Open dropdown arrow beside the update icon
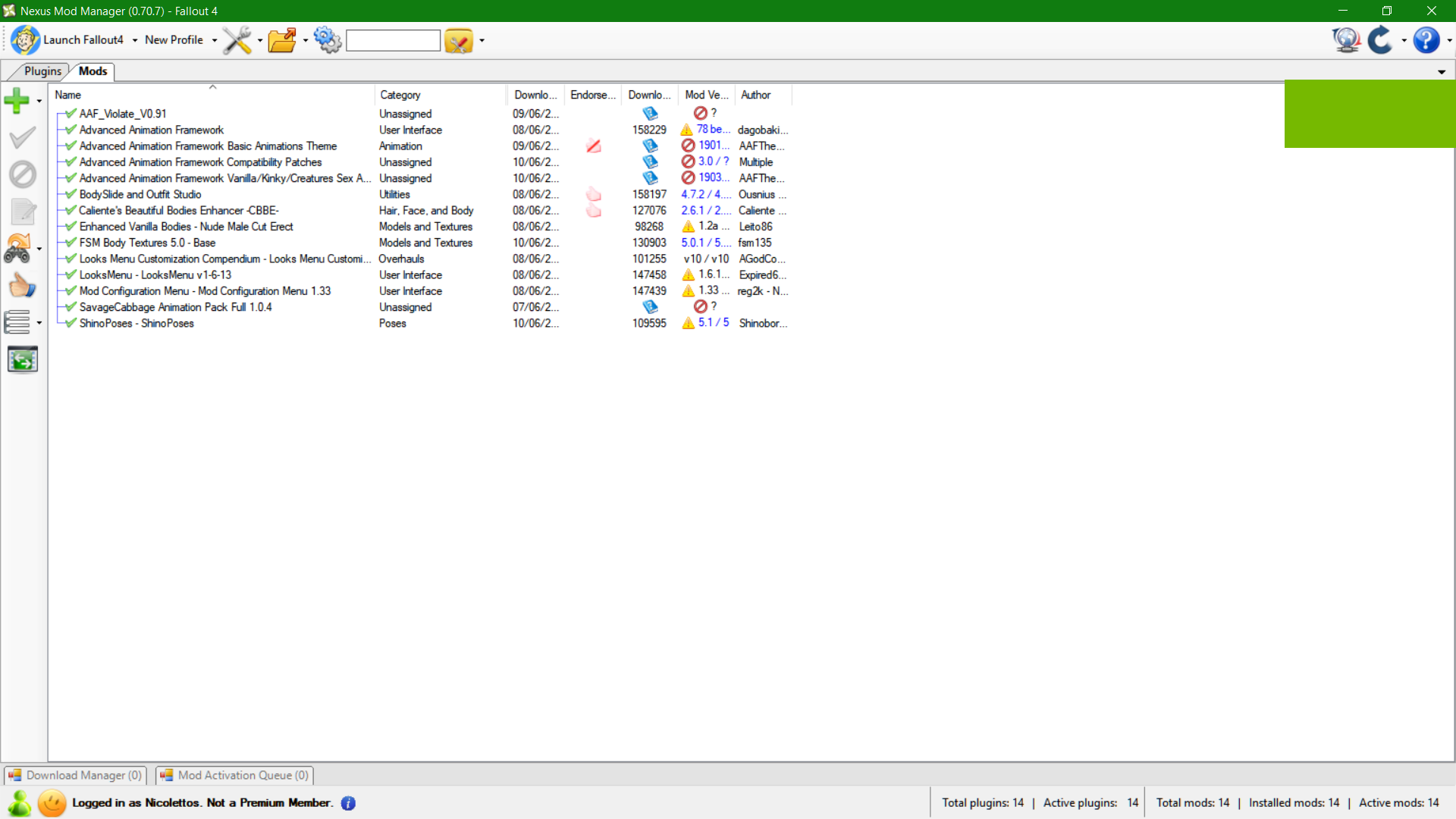Image resolution: width=1456 pixels, height=819 pixels. pos(1404,40)
